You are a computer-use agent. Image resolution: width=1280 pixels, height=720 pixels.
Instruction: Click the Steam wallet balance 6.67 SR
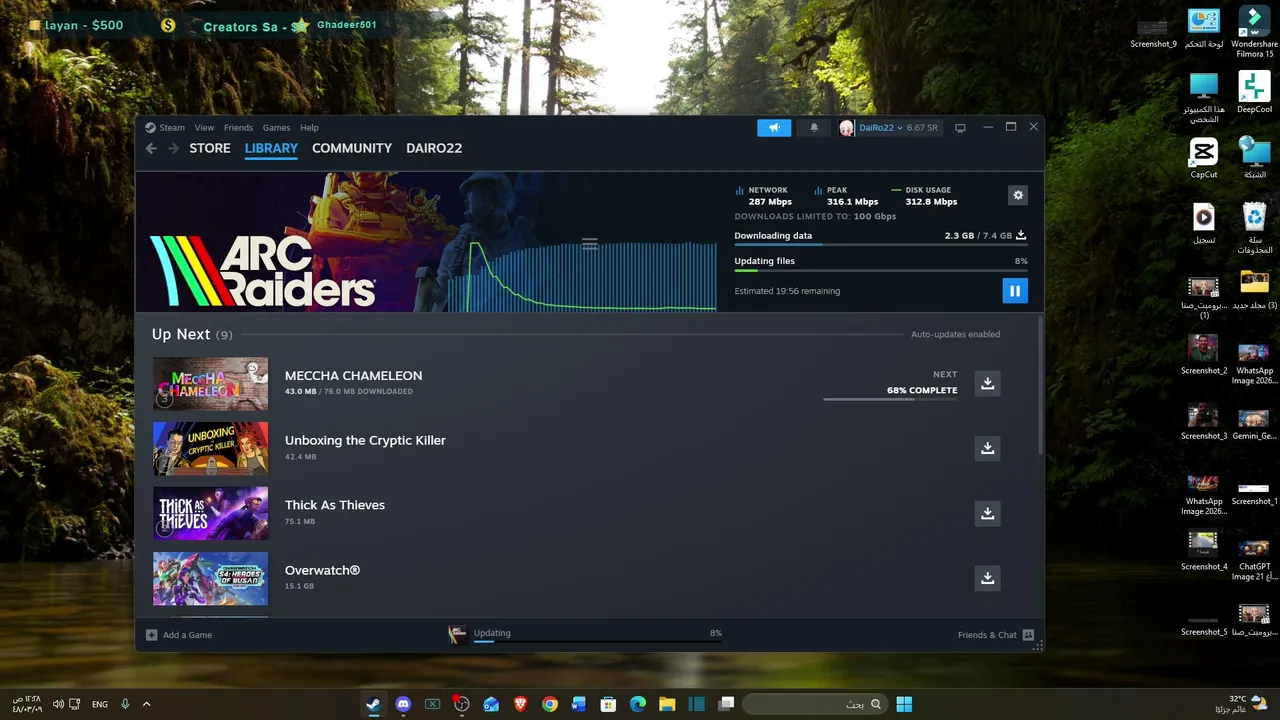click(922, 128)
